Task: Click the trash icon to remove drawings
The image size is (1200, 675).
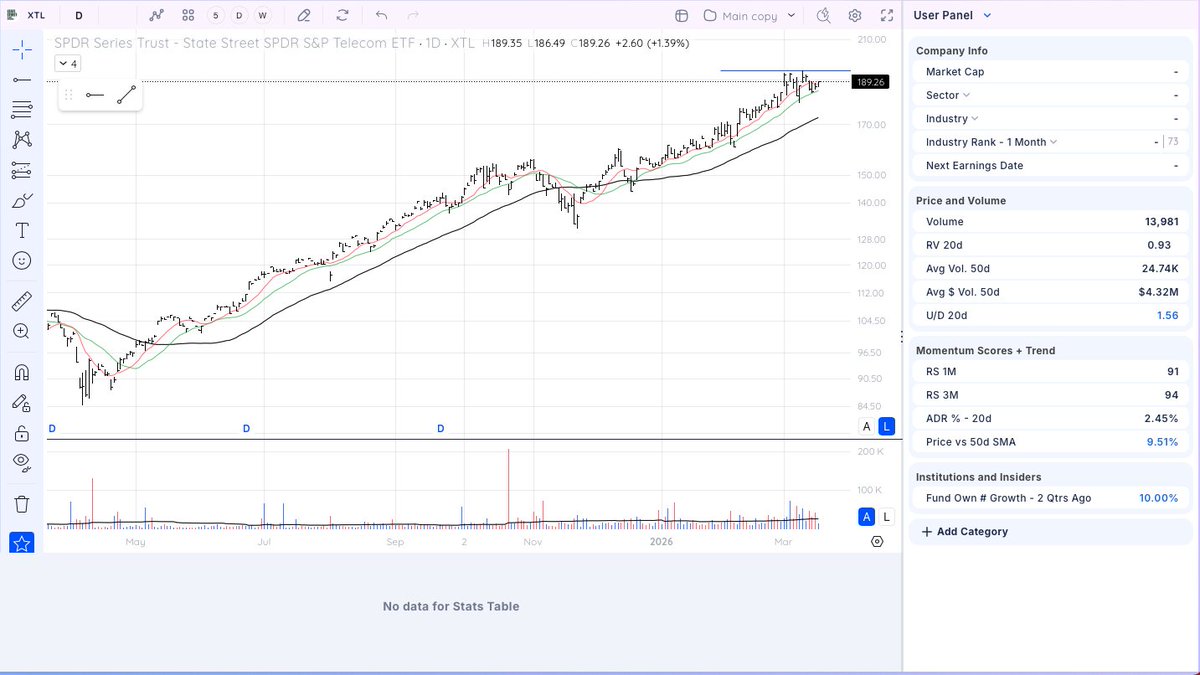Action: click(21, 503)
